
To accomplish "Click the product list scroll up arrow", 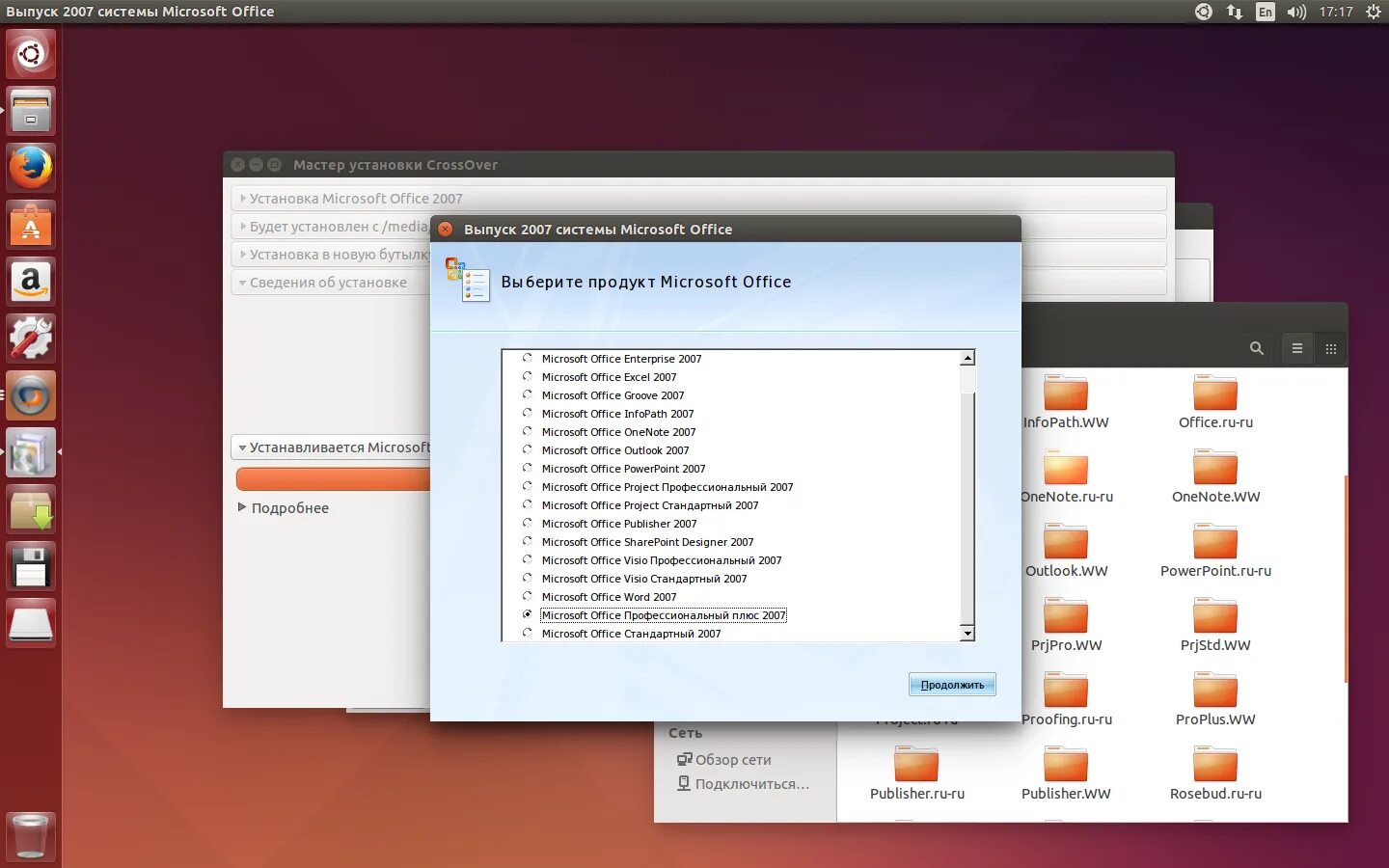I will (x=967, y=358).
